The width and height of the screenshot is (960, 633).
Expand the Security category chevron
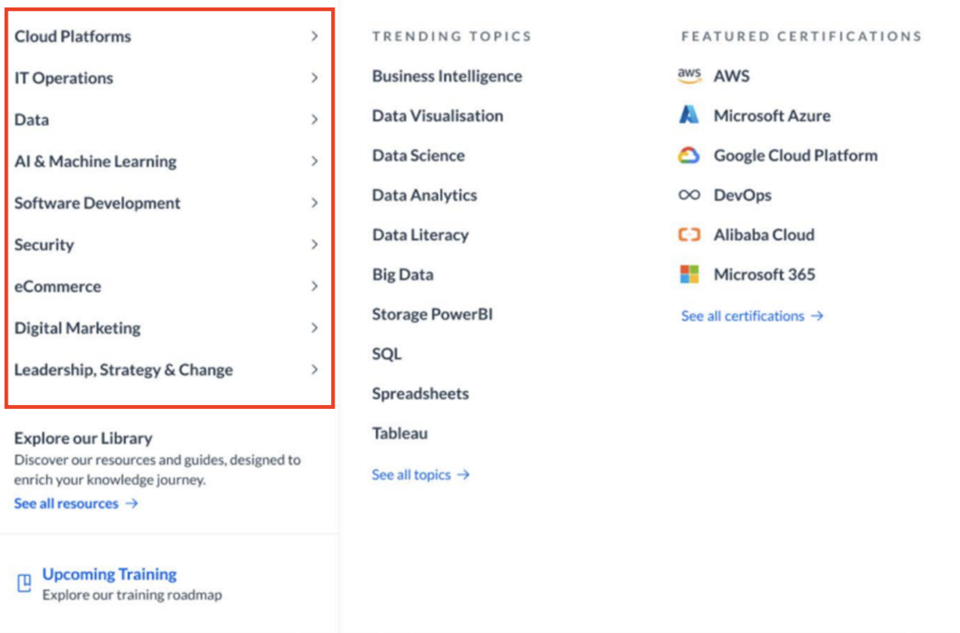tap(314, 244)
